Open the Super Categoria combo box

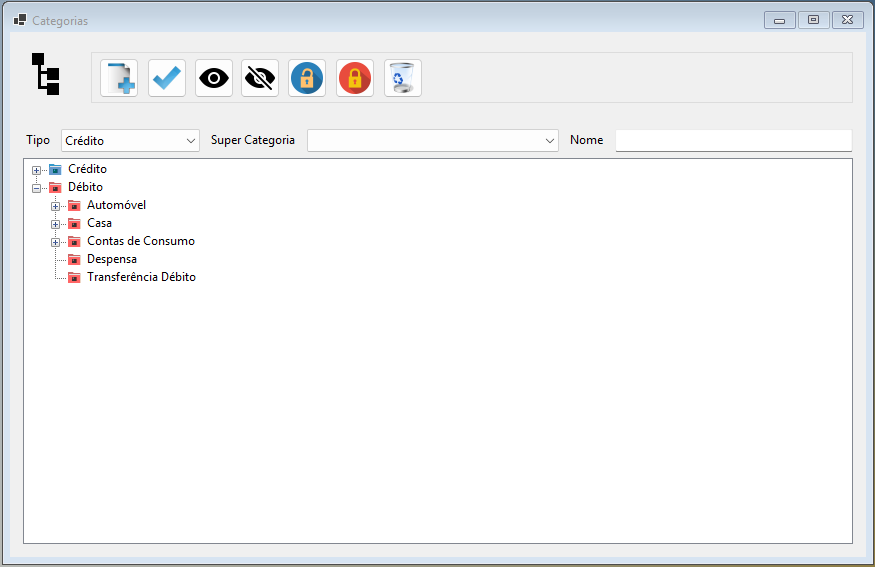coord(432,141)
